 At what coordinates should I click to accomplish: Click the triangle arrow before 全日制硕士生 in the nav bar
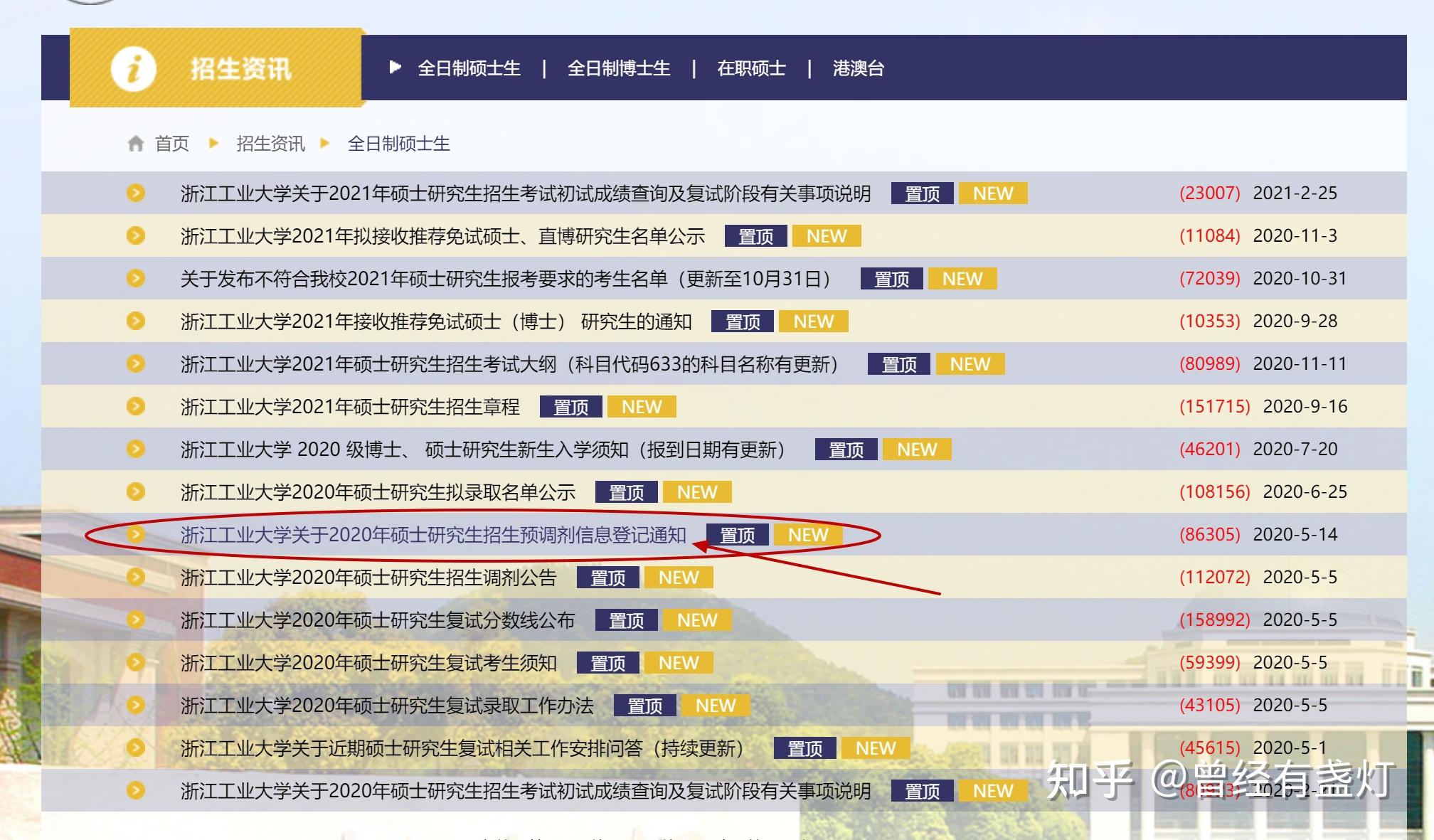(395, 68)
